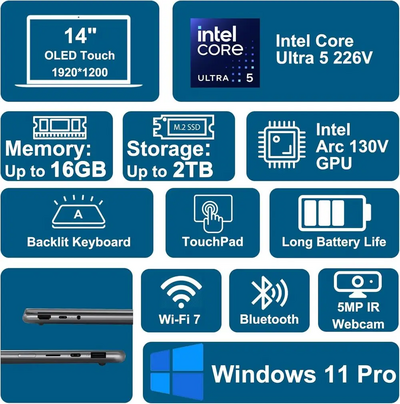400x404 pixels.
Task: Click the upper laptop side-ports image
Action: point(77,317)
